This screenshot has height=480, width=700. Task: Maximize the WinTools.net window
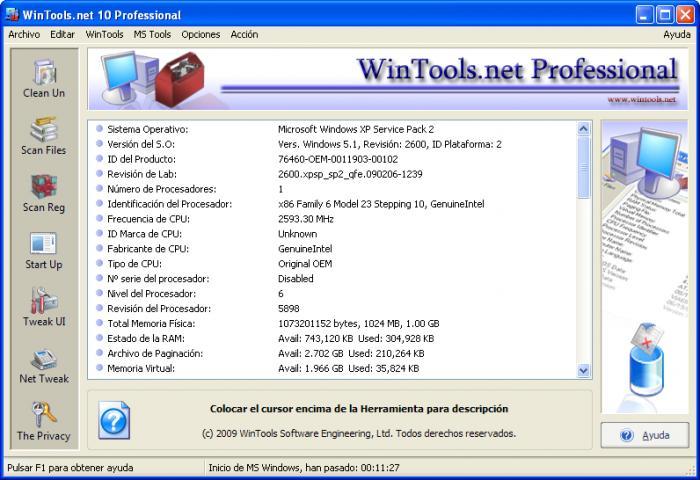665,15
